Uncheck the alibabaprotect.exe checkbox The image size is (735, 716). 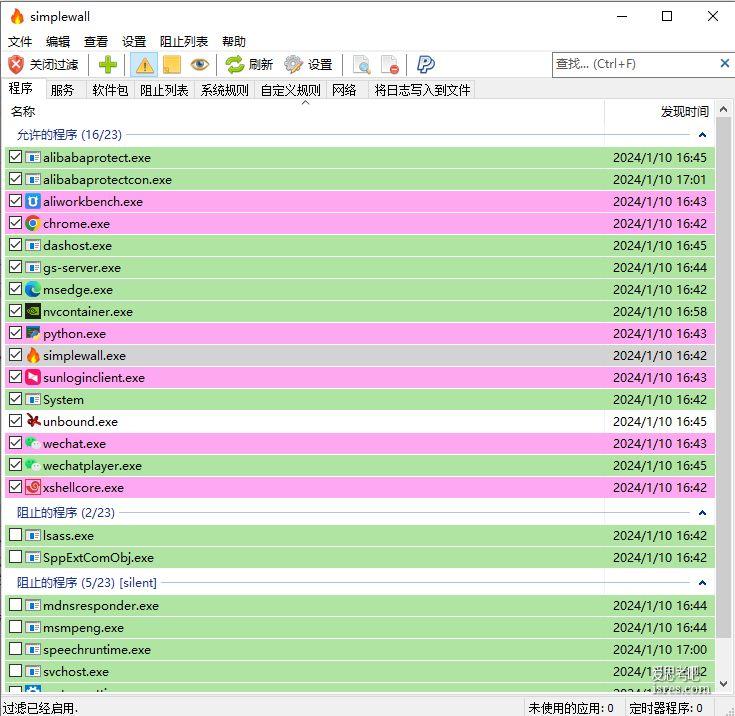15,157
